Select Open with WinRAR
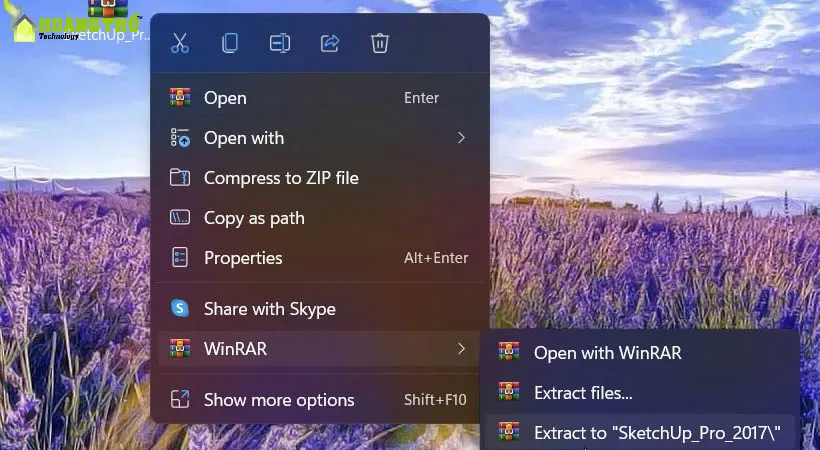The image size is (820, 450). (607, 353)
